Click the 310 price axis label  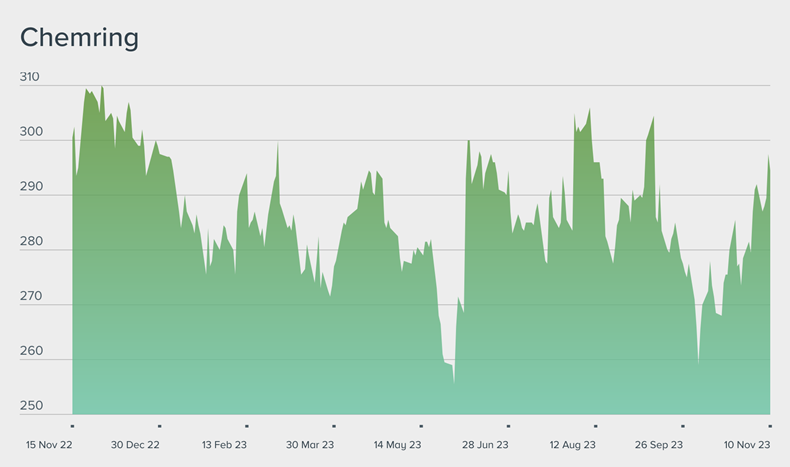pos(30,77)
